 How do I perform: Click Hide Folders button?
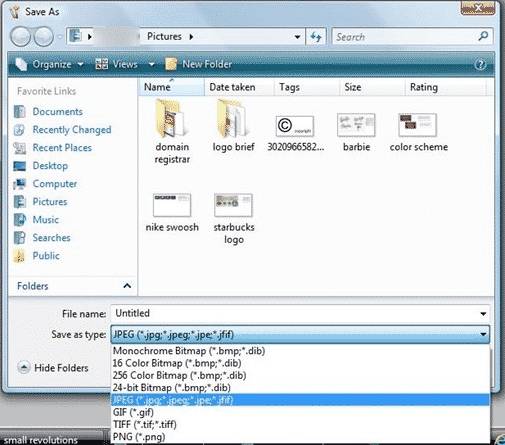(x=53, y=368)
